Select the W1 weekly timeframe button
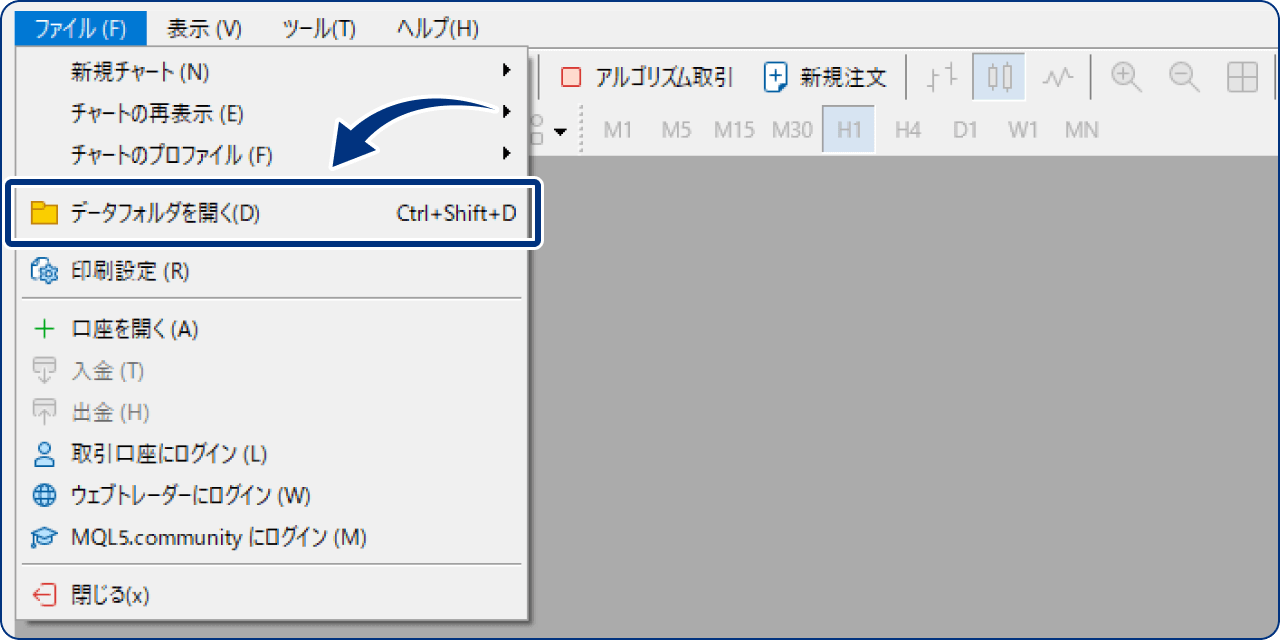Image resolution: width=1280 pixels, height=640 pixels. pyautogui.click(x=1022, y=129)
